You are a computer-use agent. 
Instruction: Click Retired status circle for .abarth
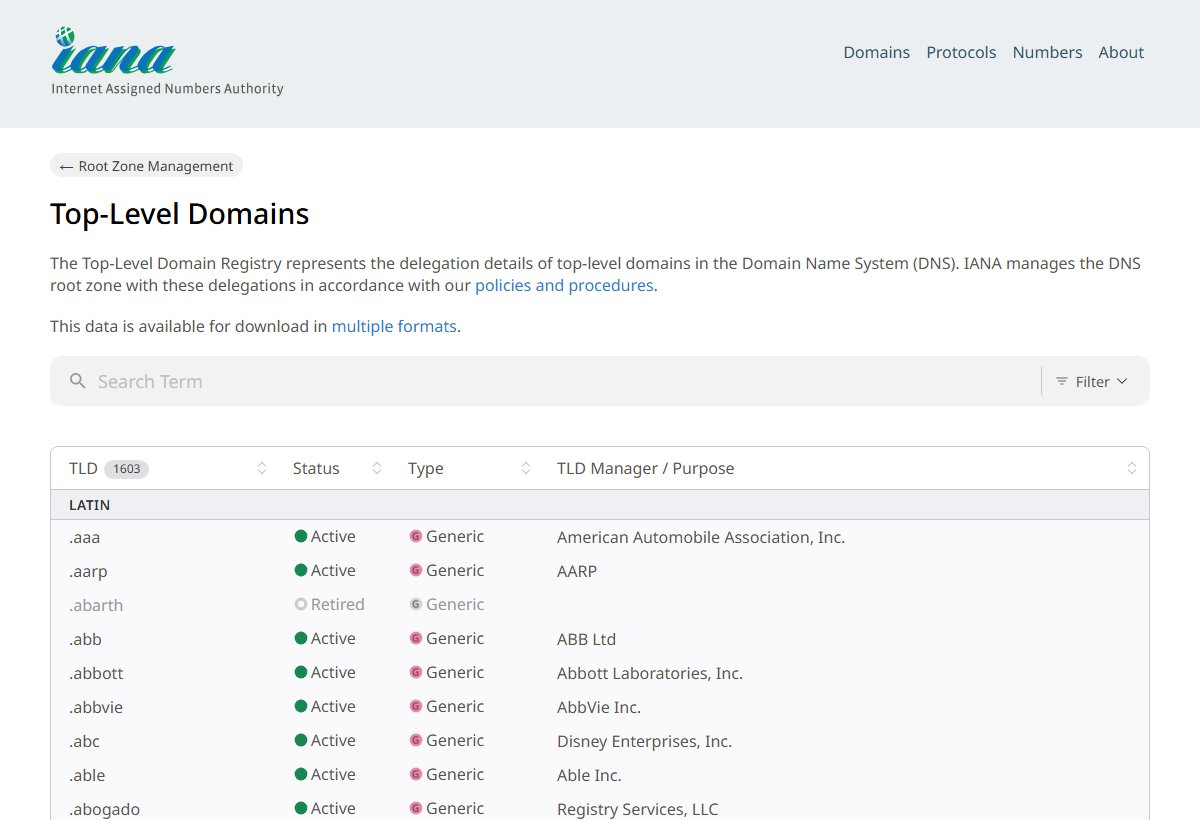(300, 605)
